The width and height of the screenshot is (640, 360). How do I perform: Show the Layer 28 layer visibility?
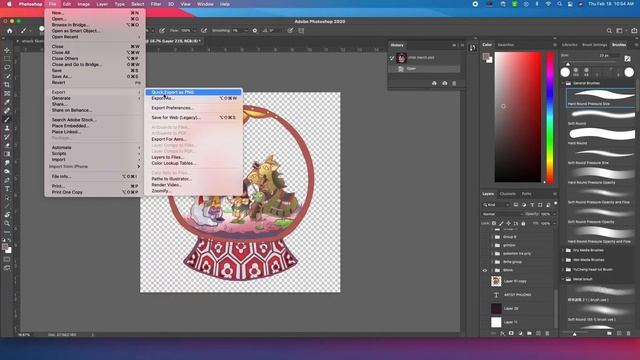coord(485,309)
